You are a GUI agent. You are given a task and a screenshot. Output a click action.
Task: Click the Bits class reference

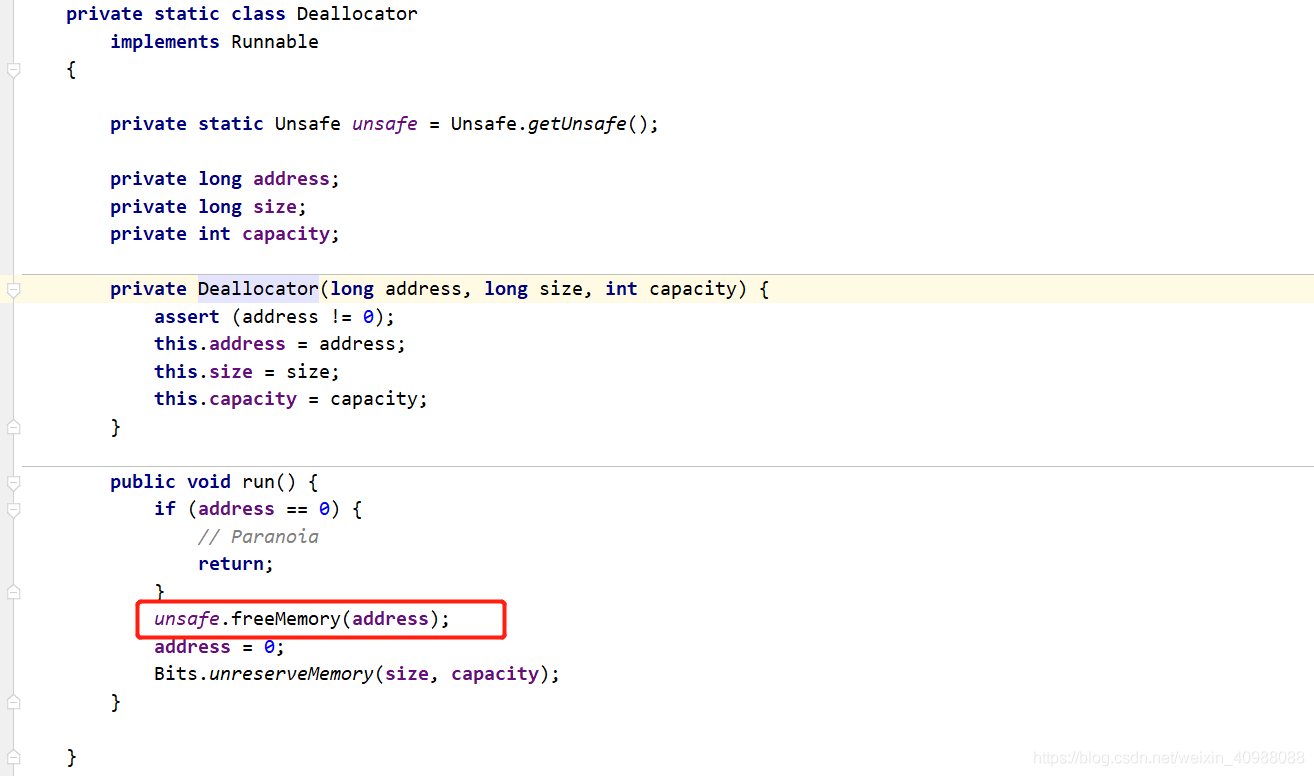pyautogui.click(x=176, y=674)
